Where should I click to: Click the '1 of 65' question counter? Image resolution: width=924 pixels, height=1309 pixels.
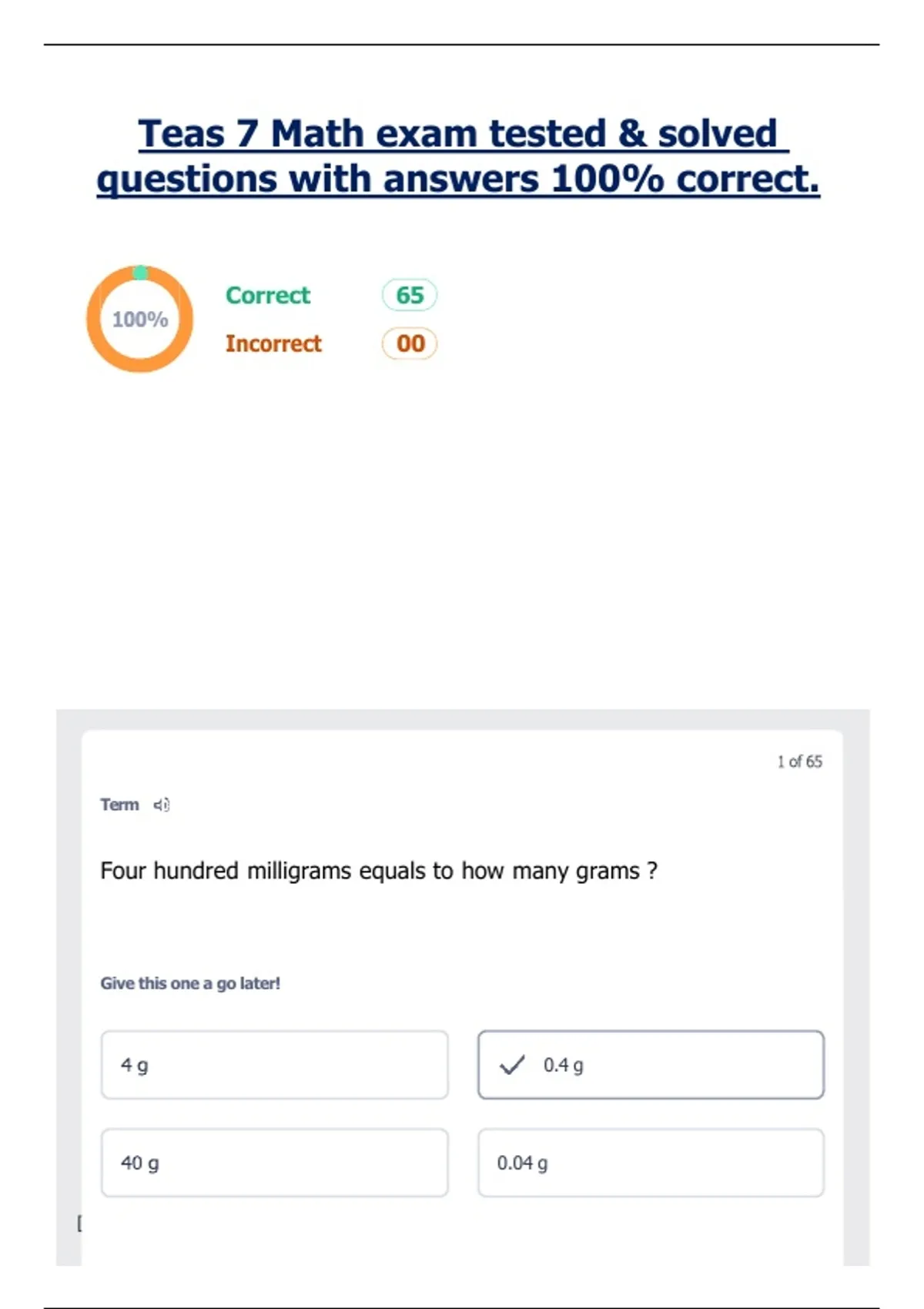pos(799,762)
